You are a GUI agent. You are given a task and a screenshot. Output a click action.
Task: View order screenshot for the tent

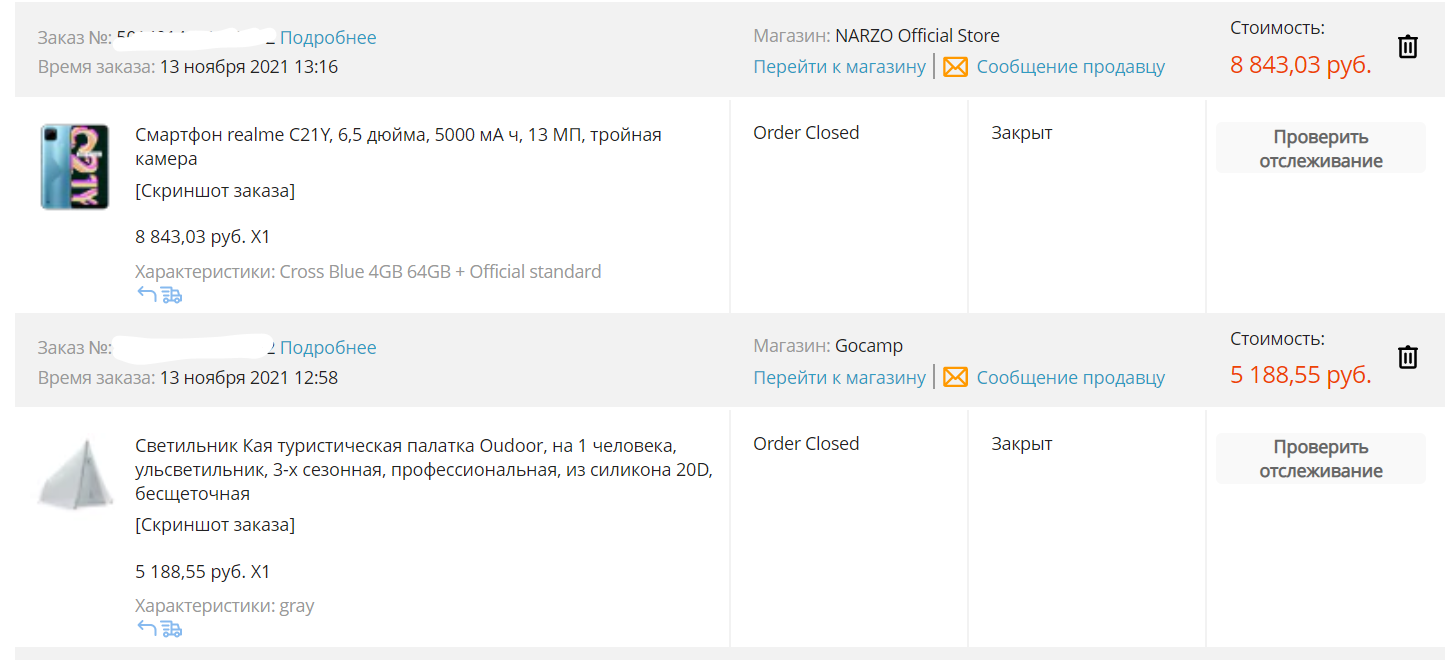coord(215,525)
